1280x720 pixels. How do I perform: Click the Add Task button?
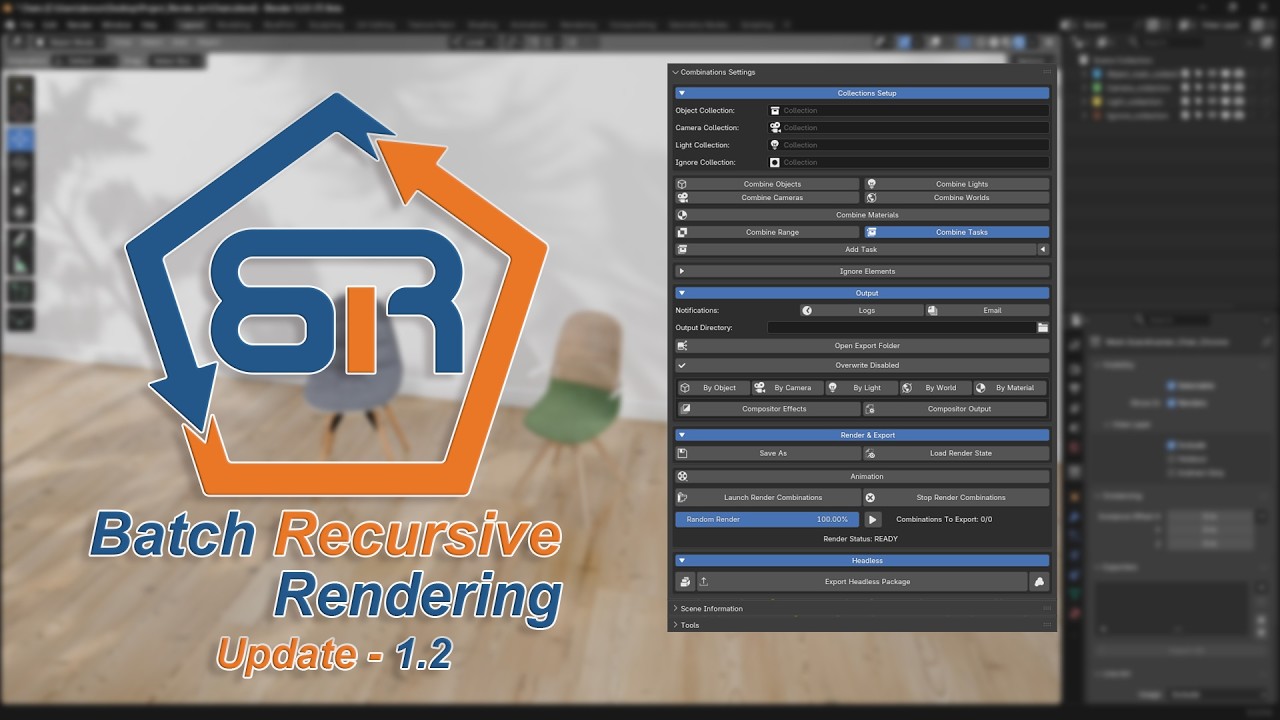[855, 250]
